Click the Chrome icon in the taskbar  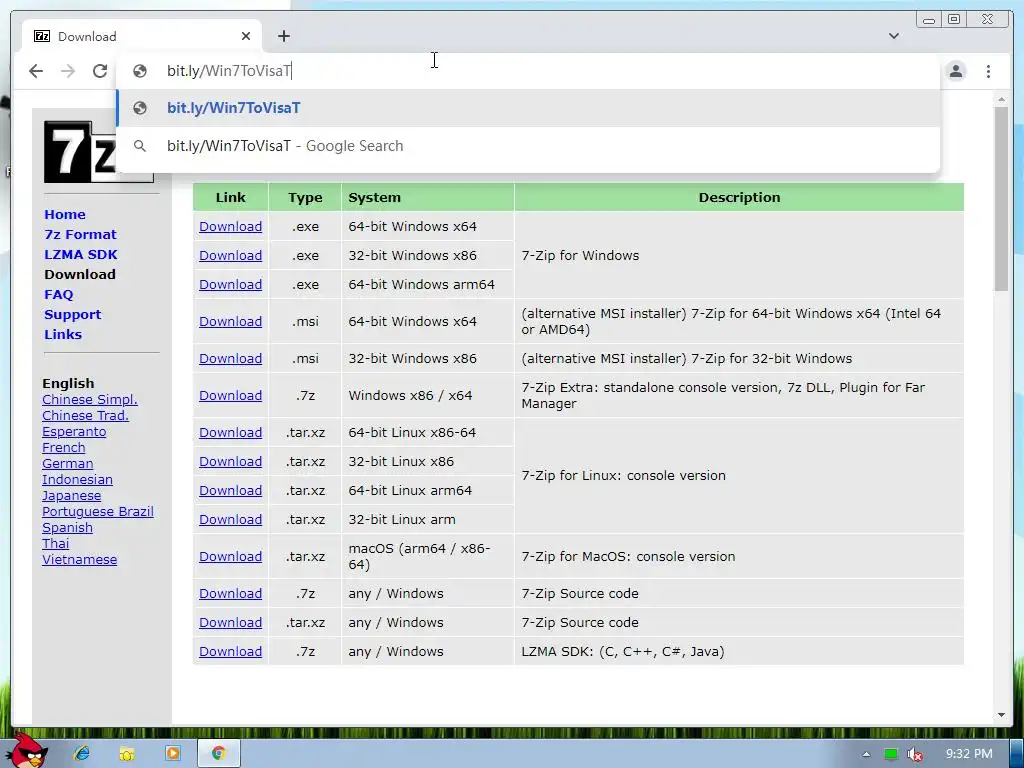(218, 753)
